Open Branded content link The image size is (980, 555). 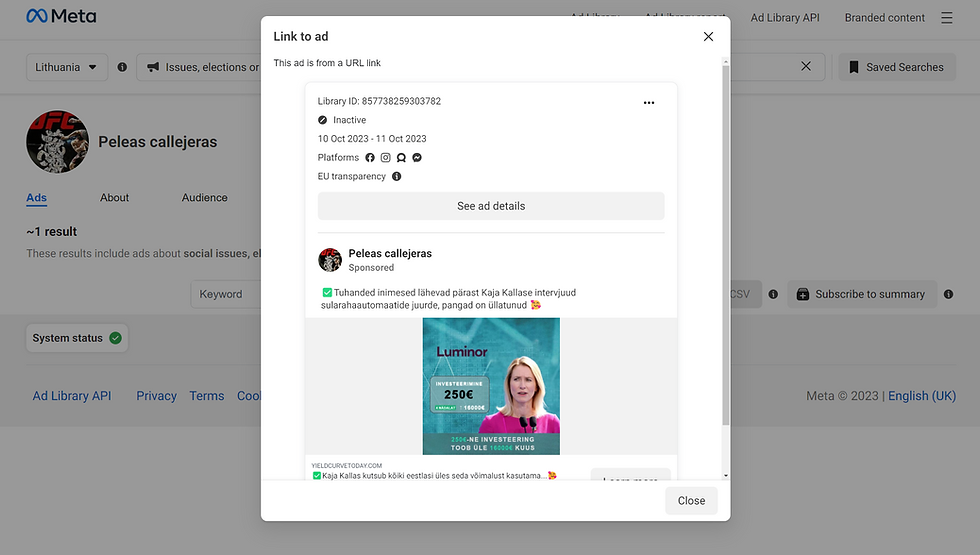click(x=884, y=18)
